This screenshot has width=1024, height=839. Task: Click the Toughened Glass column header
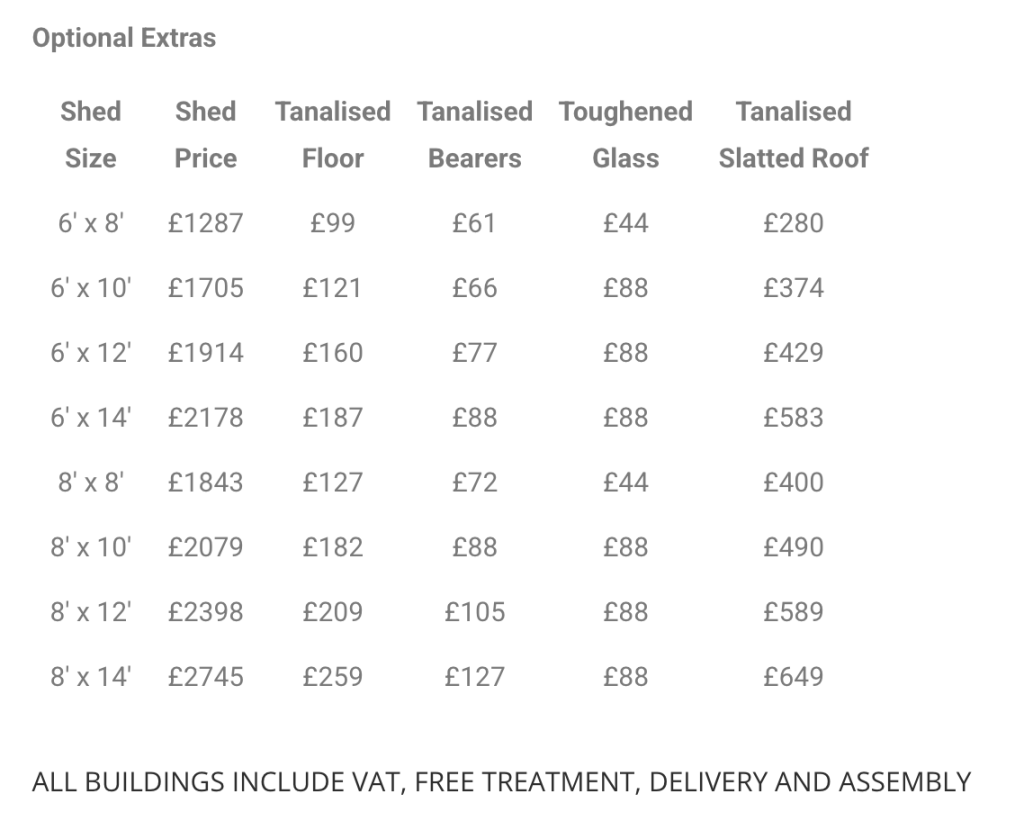tap(626, 135)
